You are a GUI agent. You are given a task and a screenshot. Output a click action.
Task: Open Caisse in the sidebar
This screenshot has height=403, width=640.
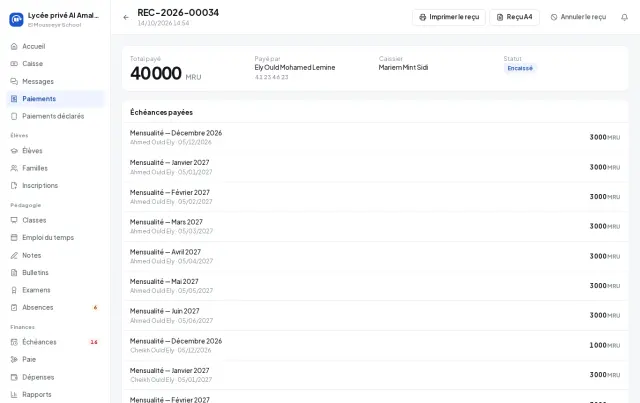coord(55,64)
